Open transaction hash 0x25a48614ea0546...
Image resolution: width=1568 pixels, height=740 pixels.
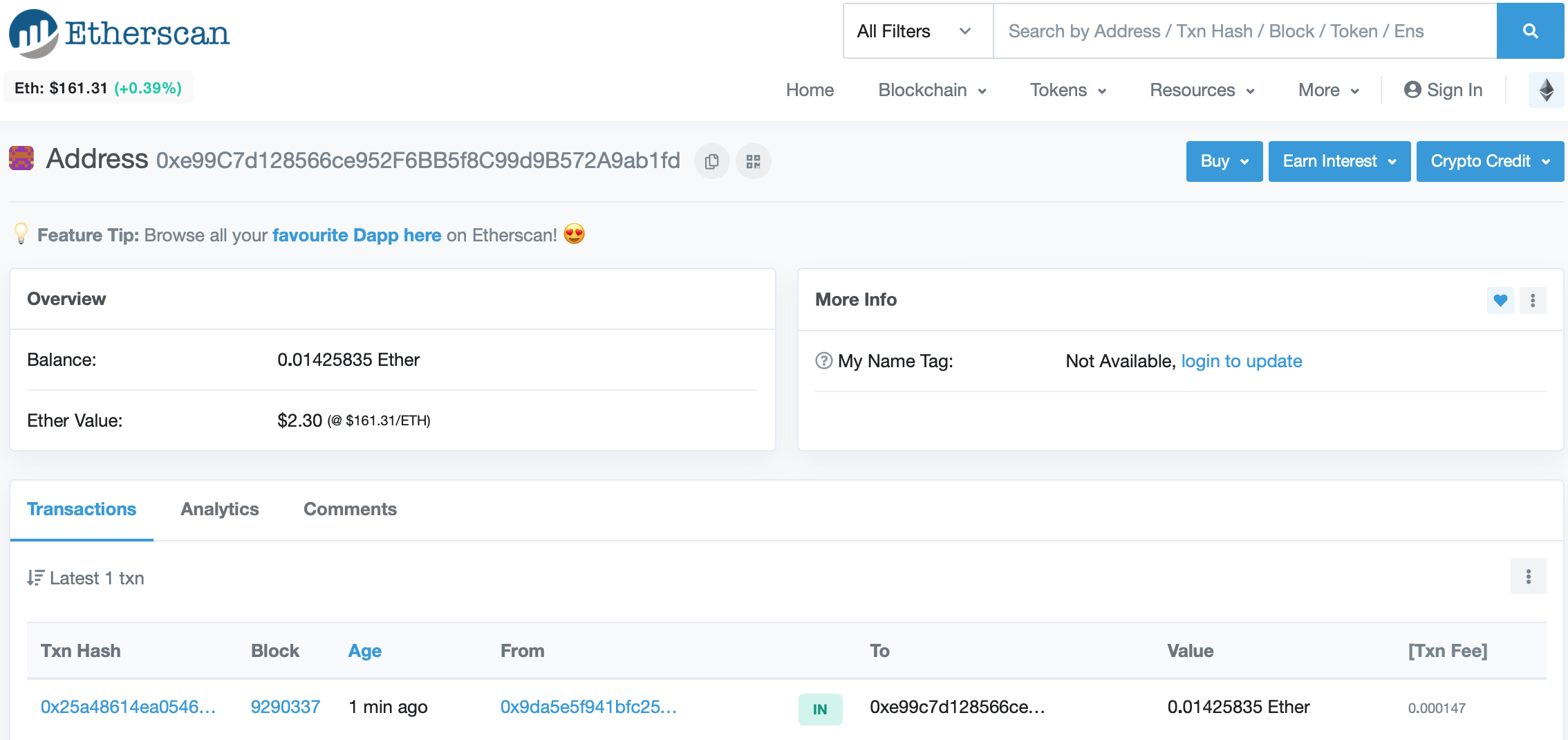tap(128, 707)
